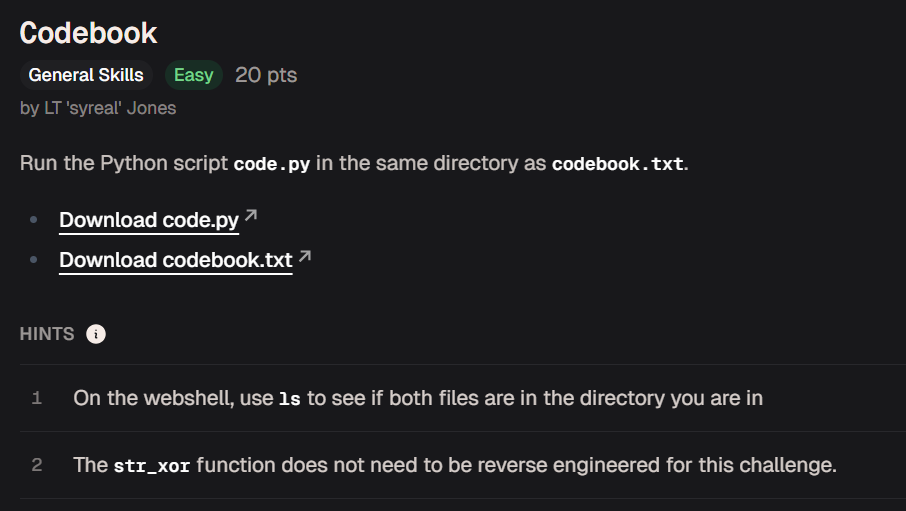The height and width of the screenshot is (511, 906).
Task: Click external-link arrow next to codebook.txt
Action: (x=305, y=256)
